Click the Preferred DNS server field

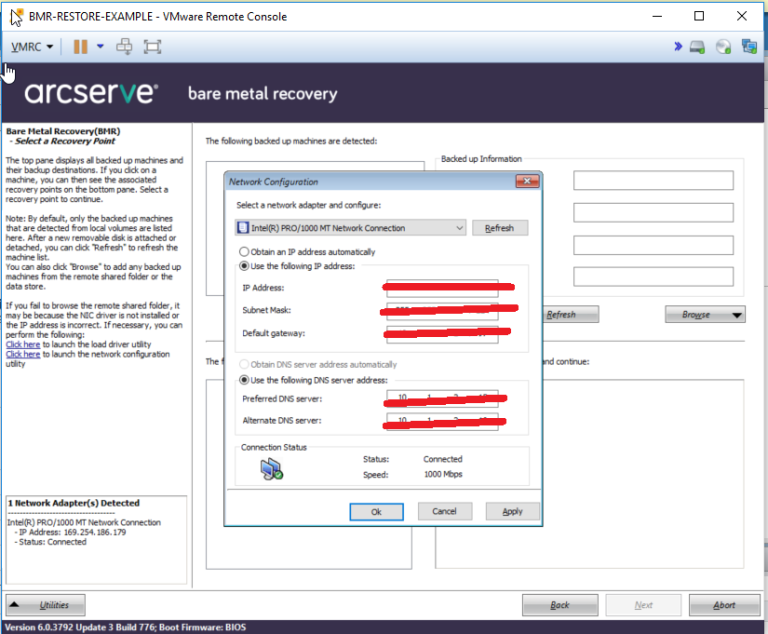(442, 399)
